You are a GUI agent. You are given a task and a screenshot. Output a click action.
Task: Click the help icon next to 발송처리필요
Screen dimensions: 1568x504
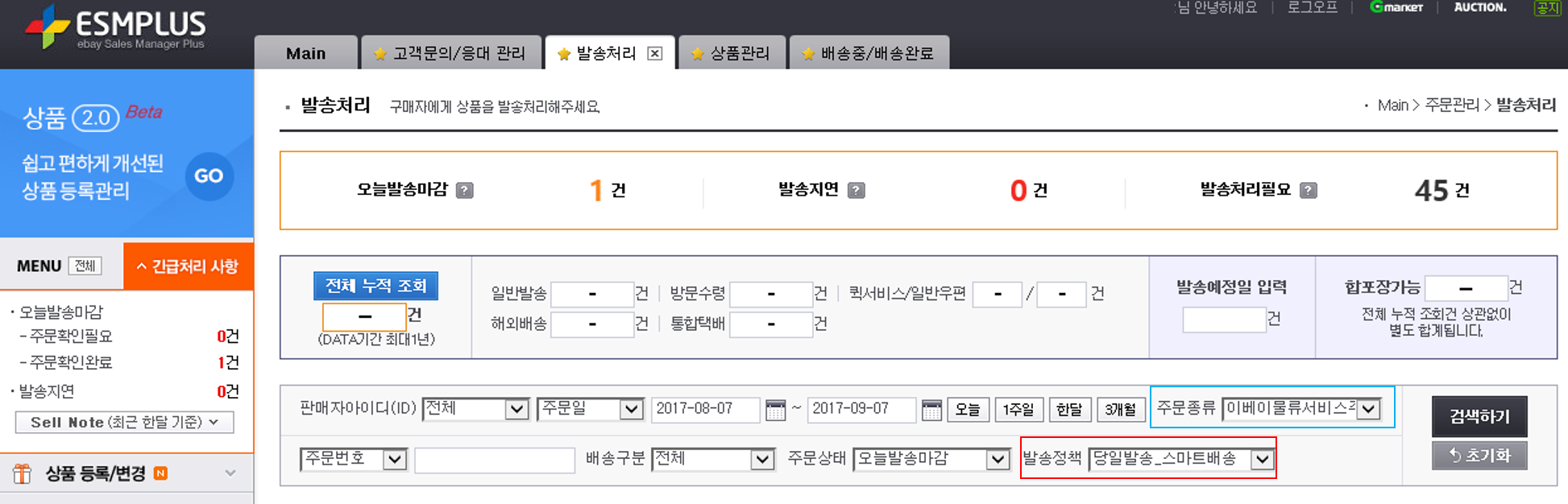pos(1309,191)
